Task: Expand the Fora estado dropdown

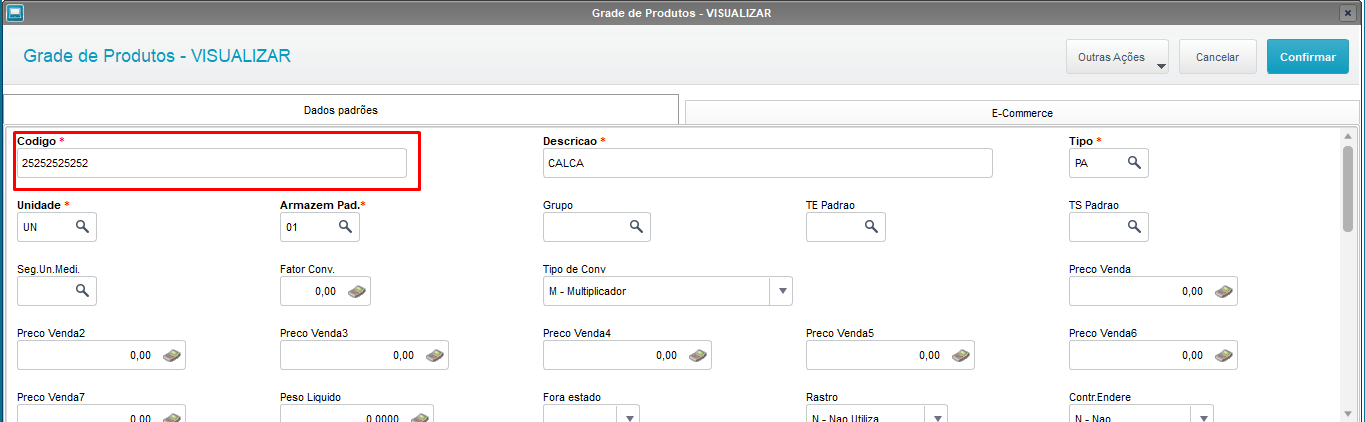Action: (628, 414)
